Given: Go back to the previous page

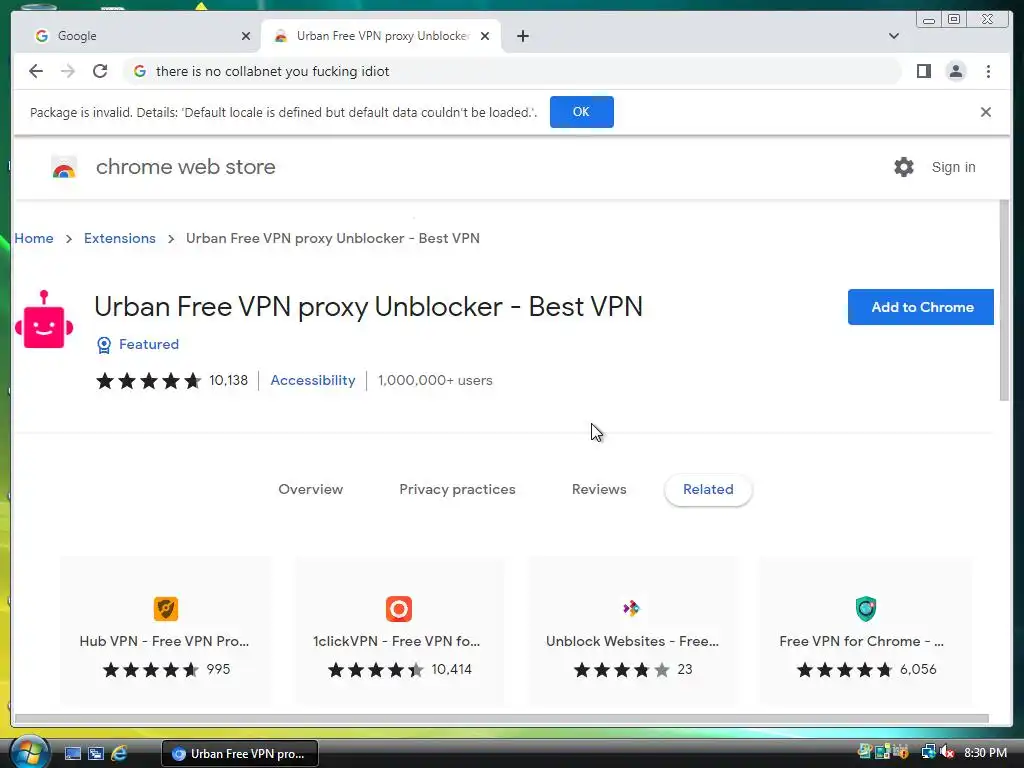Looking at the screenshot, I should (36, 71).
